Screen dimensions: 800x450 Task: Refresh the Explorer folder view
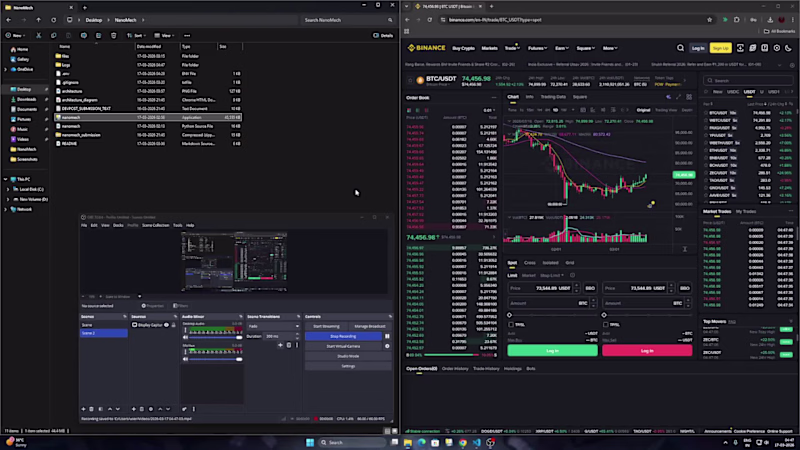[54, 20]
